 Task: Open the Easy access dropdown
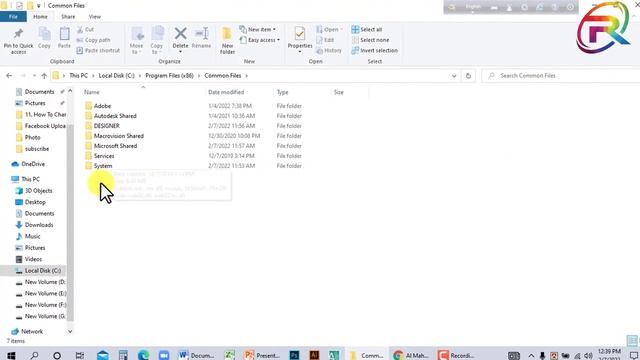(260, 40)
